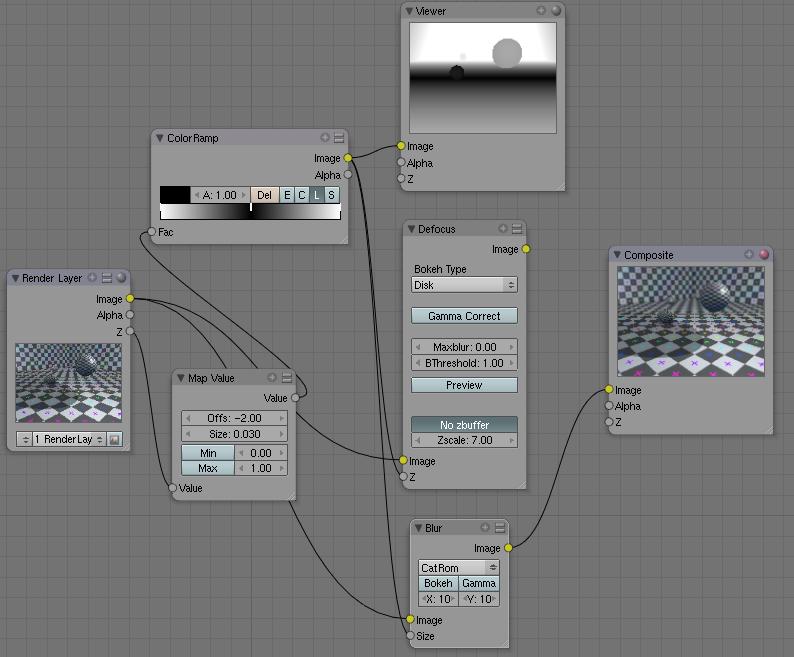Toggle the options icon in Blur node header
Viewport: 794px width, 657px height.
click(500, 528)
